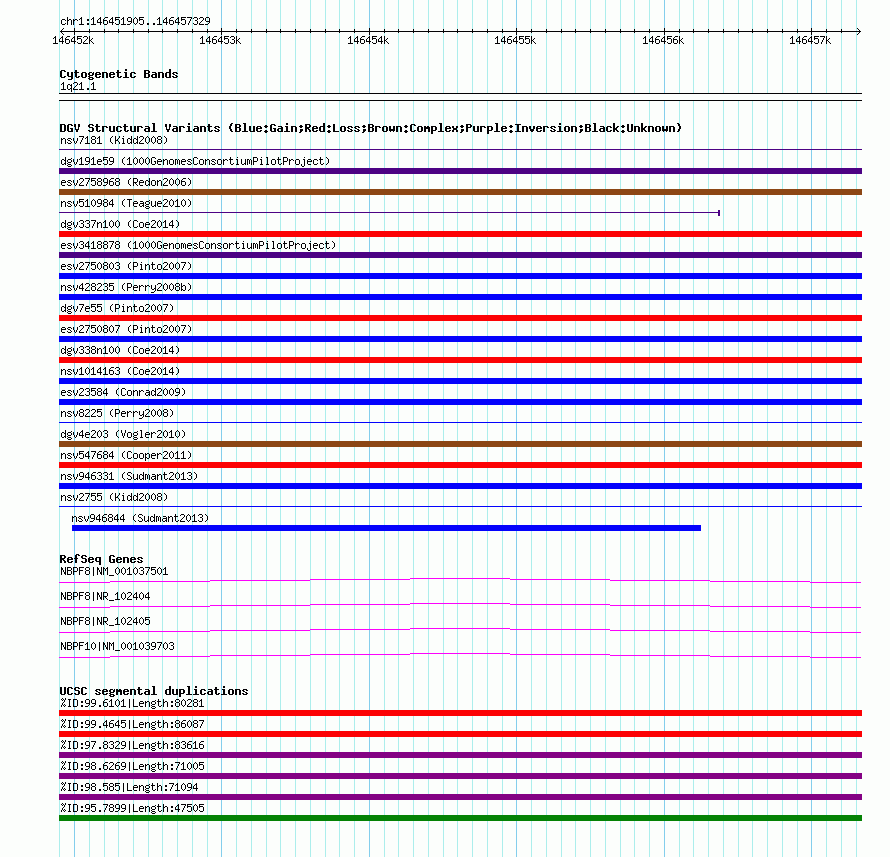The width and height of the screenshot is (890, 857).
Task: Click the dgv337n100 (Coe2014) label
Action: 120,224
